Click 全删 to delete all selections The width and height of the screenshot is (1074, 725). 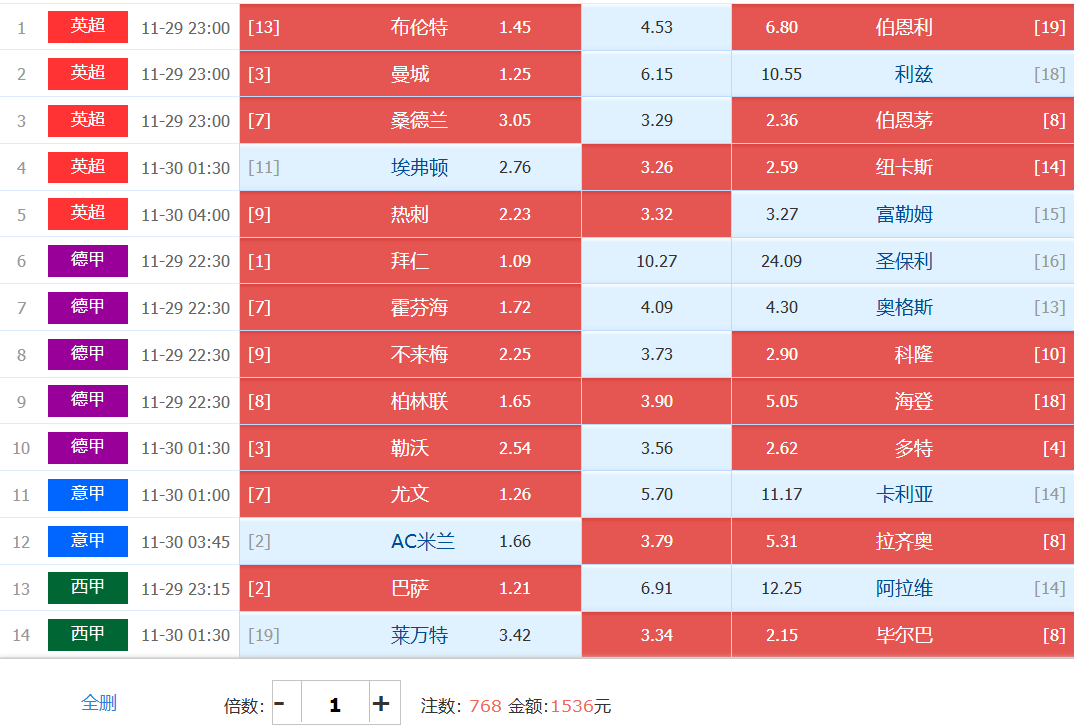99,703
